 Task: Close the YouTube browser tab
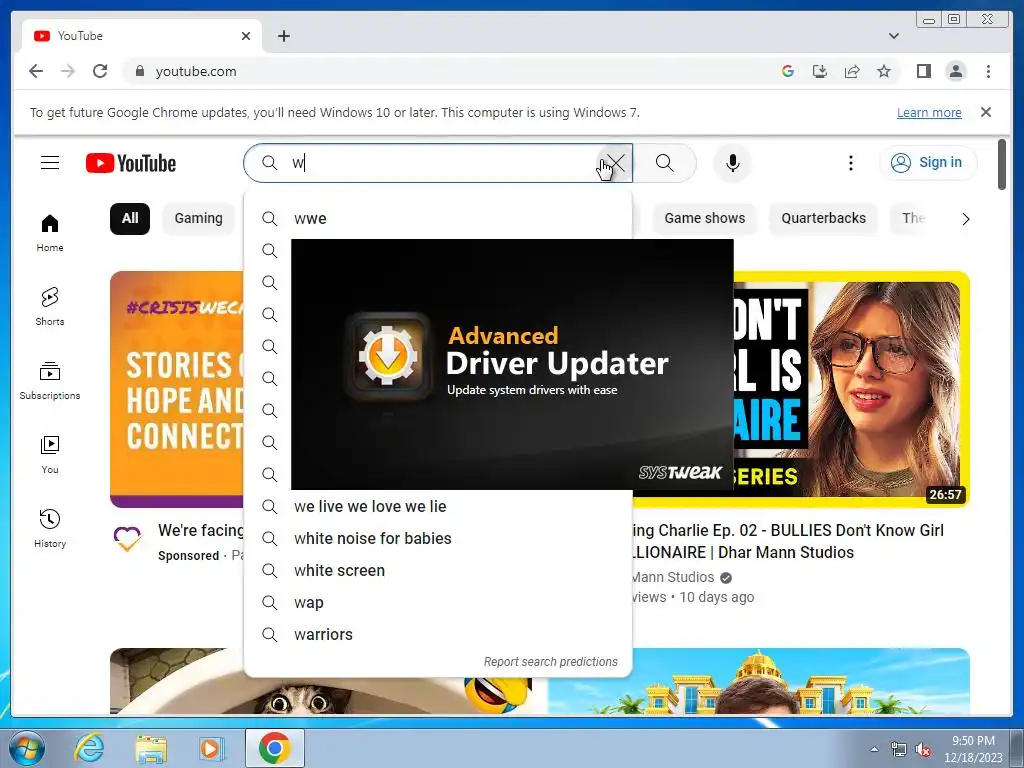(246, 36)
